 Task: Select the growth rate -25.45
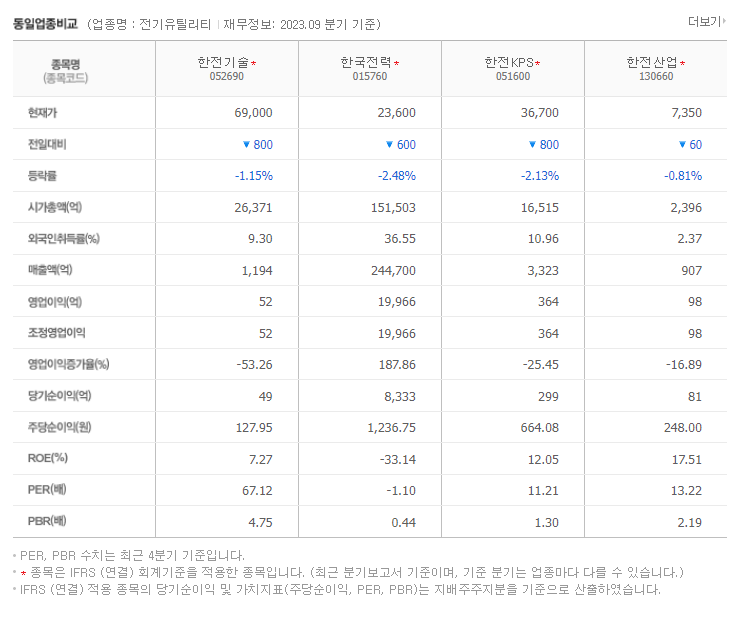point(540,365)
